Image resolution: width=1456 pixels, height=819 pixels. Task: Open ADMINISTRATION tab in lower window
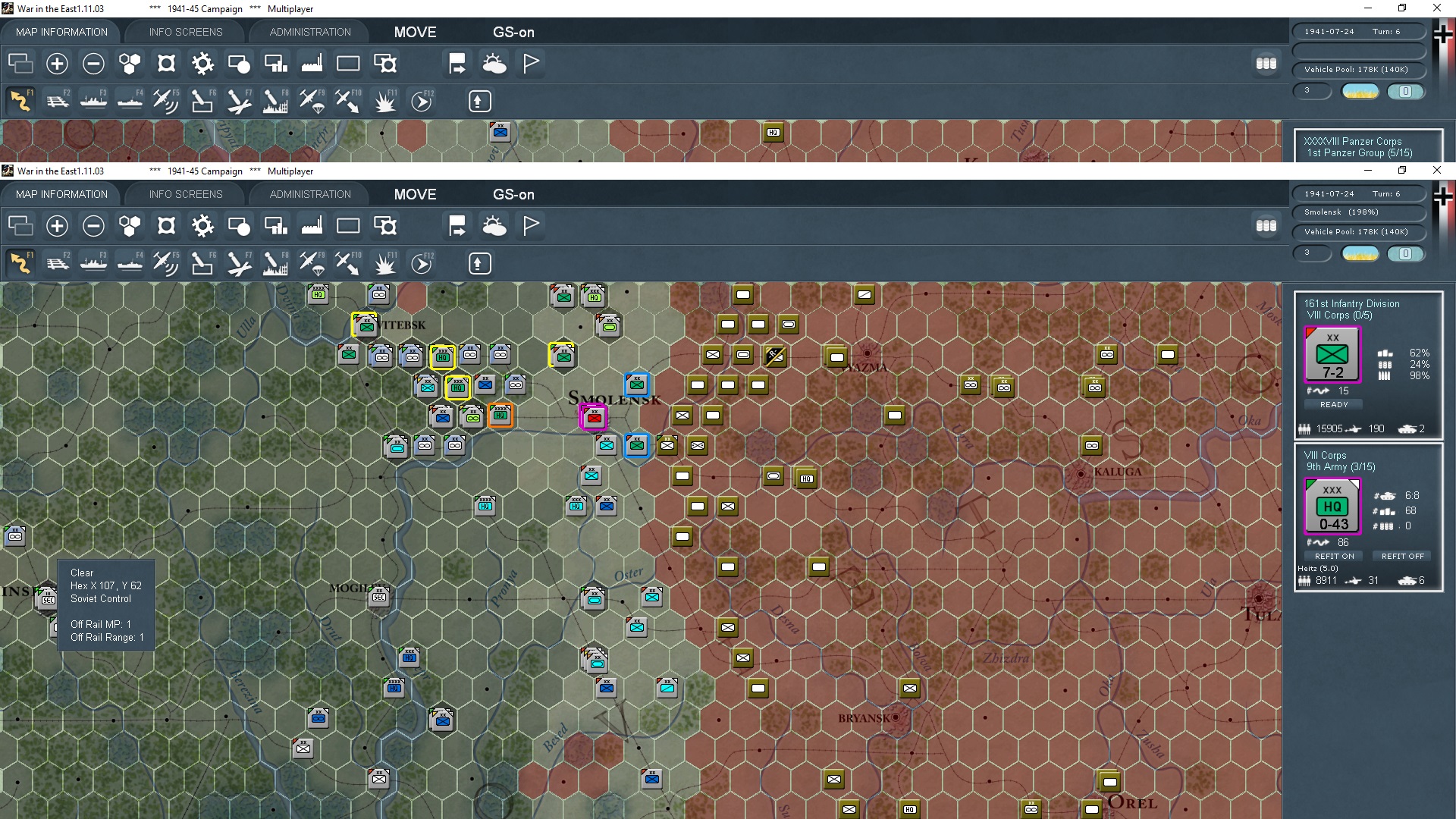(310, 194)
